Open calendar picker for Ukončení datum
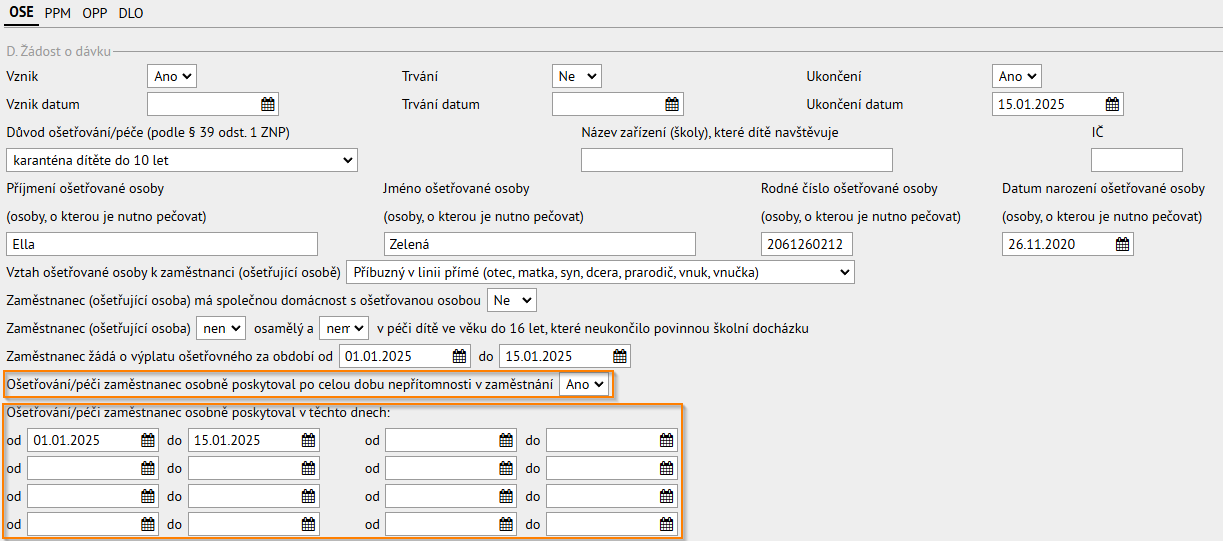The height and width of the screenshot is (541, 1223). pos(1112,104)
